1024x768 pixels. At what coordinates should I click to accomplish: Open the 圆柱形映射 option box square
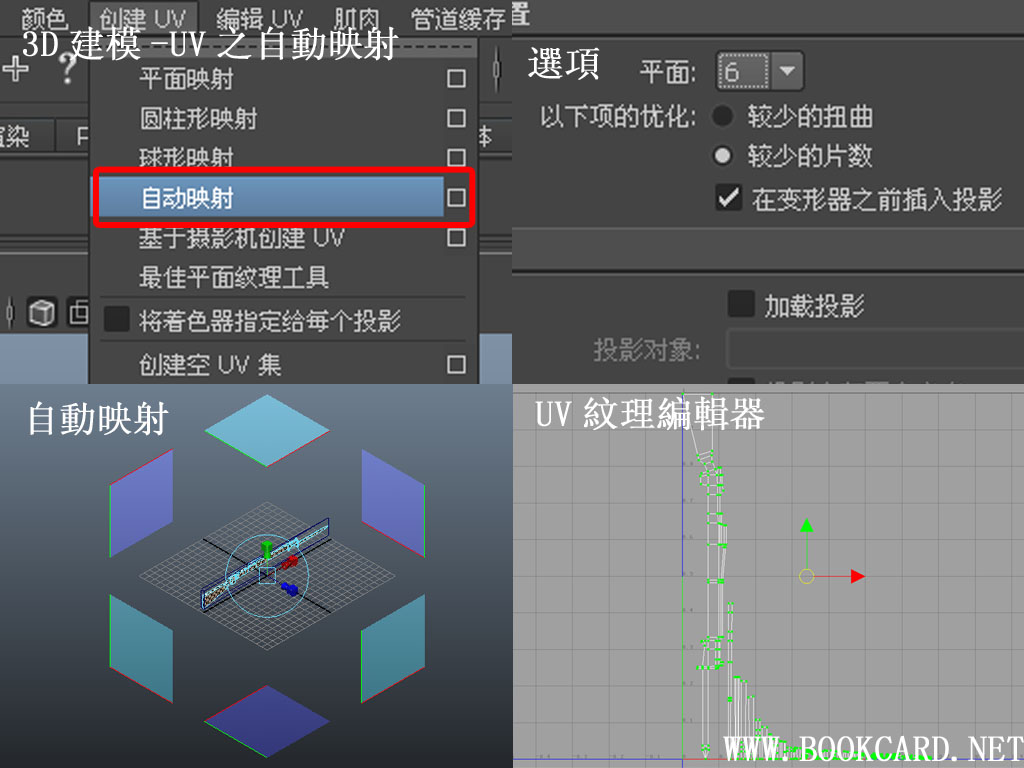[455, 118]
